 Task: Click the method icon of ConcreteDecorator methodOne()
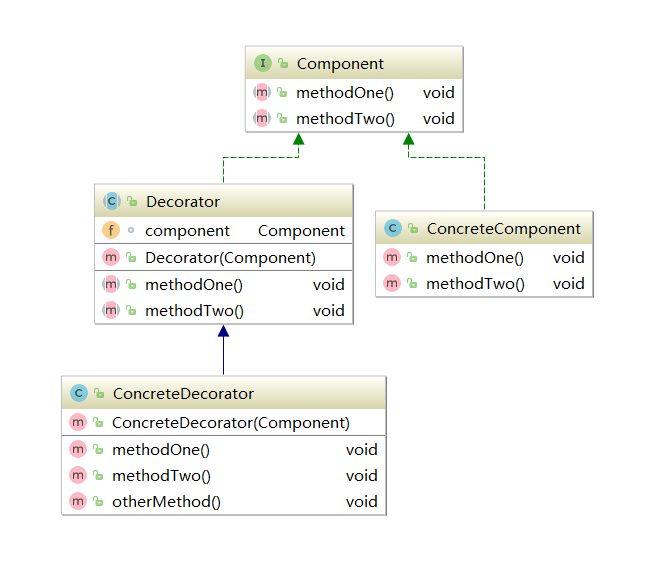[x=78, y=449]
